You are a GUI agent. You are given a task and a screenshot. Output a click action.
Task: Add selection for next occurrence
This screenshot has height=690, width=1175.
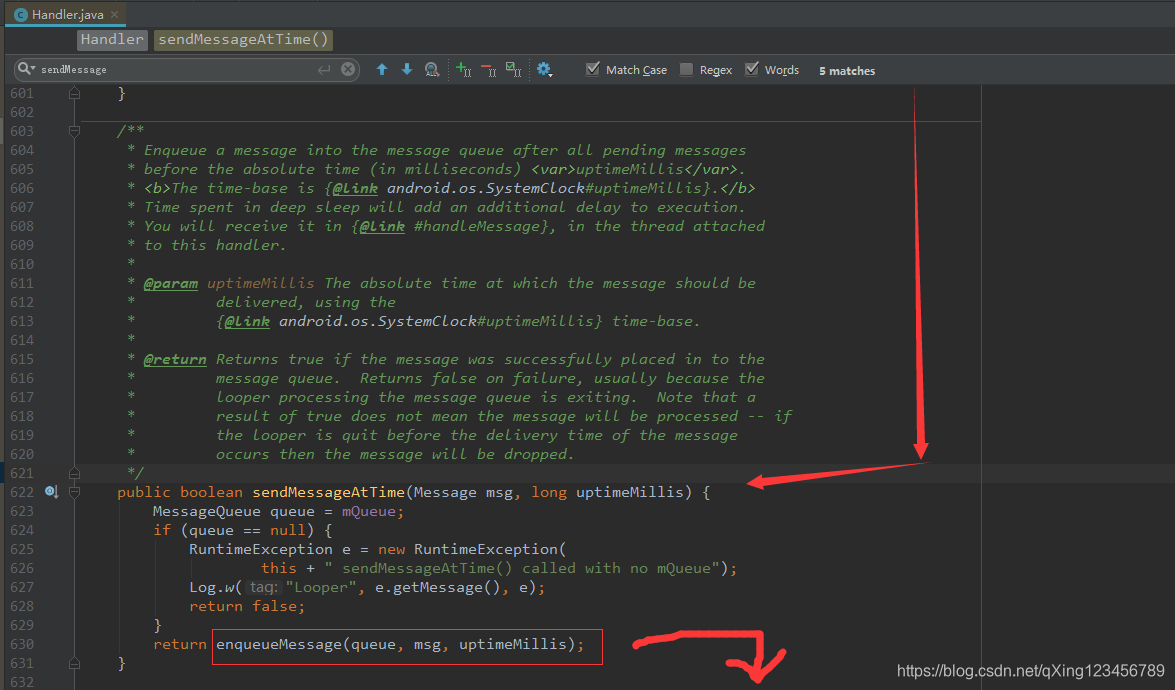464,70
